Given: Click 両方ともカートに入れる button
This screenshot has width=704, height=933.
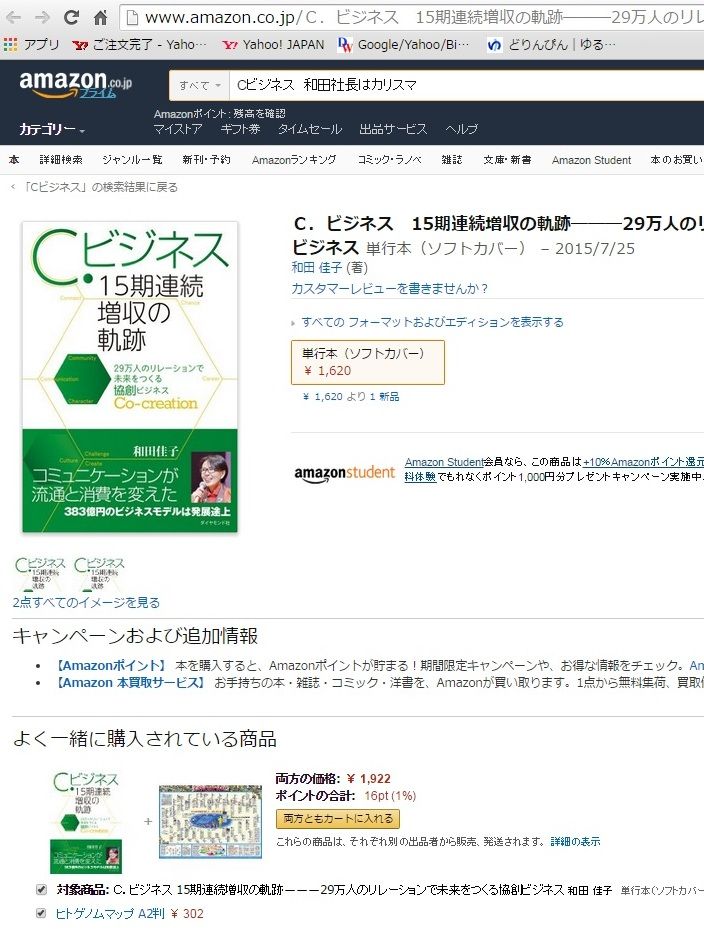Looking at the screenshot, I should point(338,819).
